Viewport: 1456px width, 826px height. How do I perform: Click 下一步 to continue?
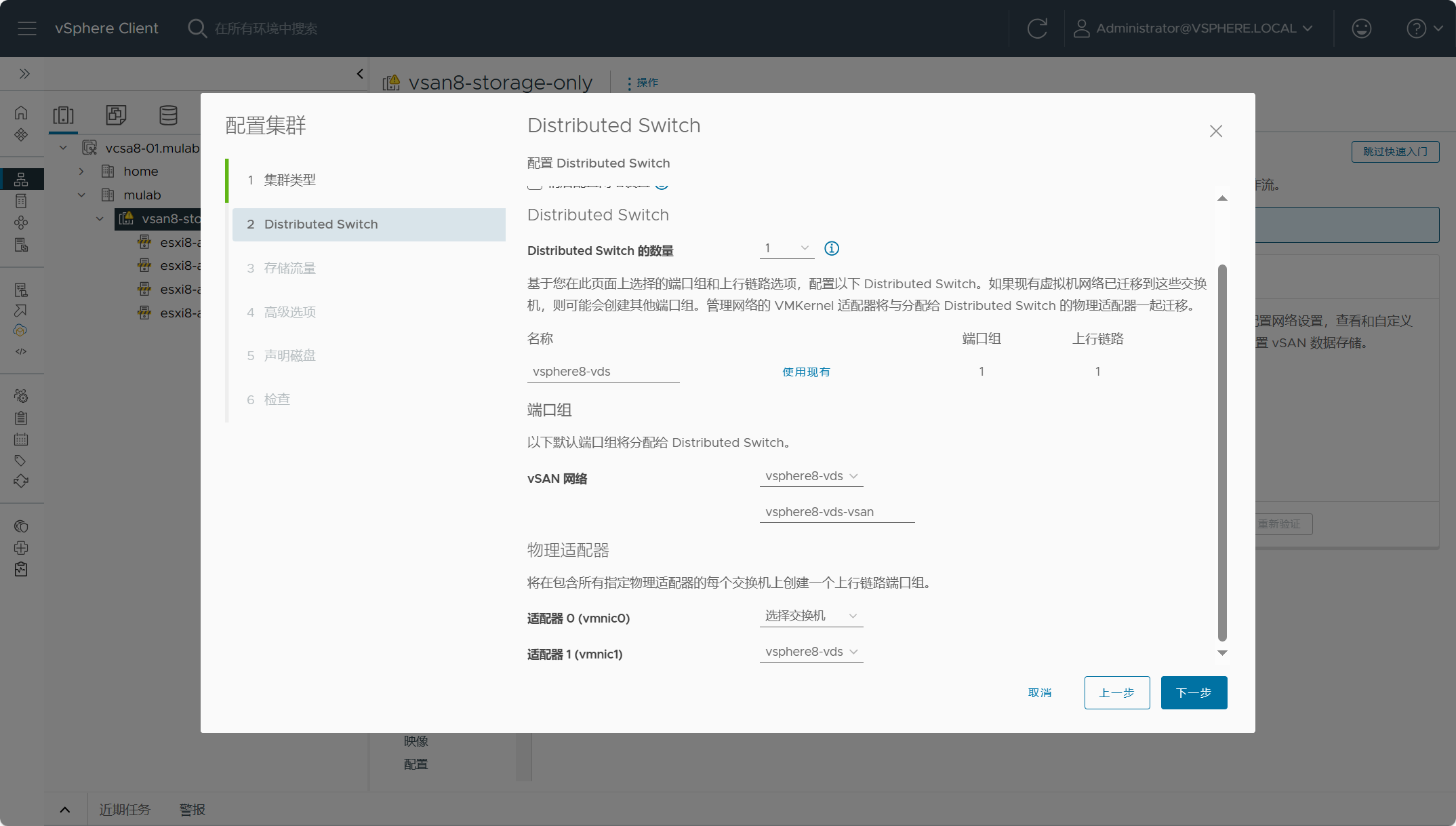[1194, 693]
